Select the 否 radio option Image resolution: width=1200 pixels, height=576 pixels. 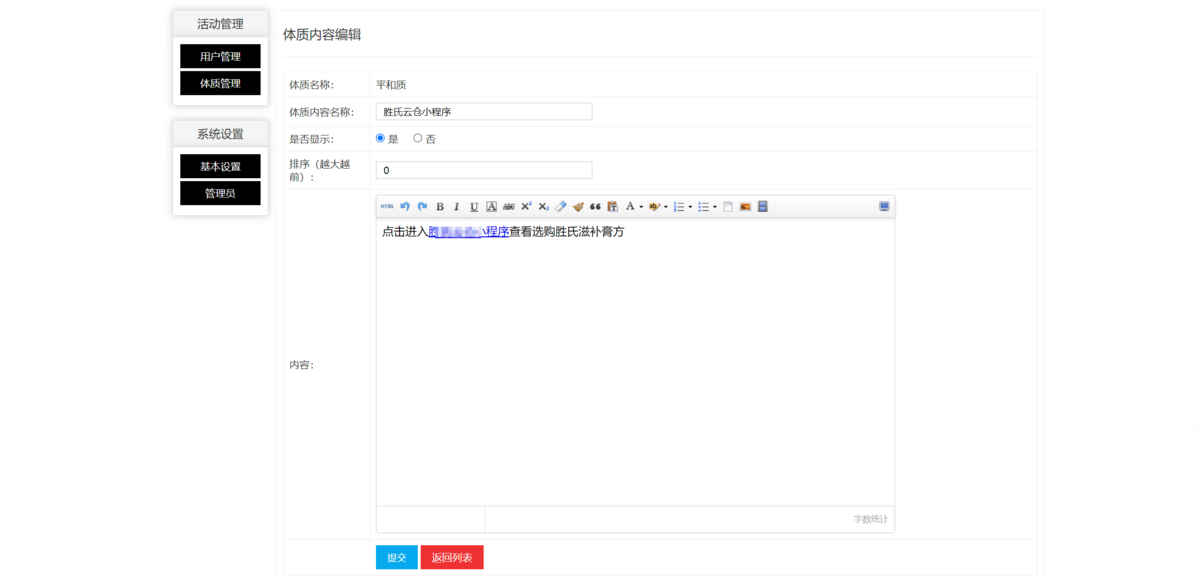(418, 138)
